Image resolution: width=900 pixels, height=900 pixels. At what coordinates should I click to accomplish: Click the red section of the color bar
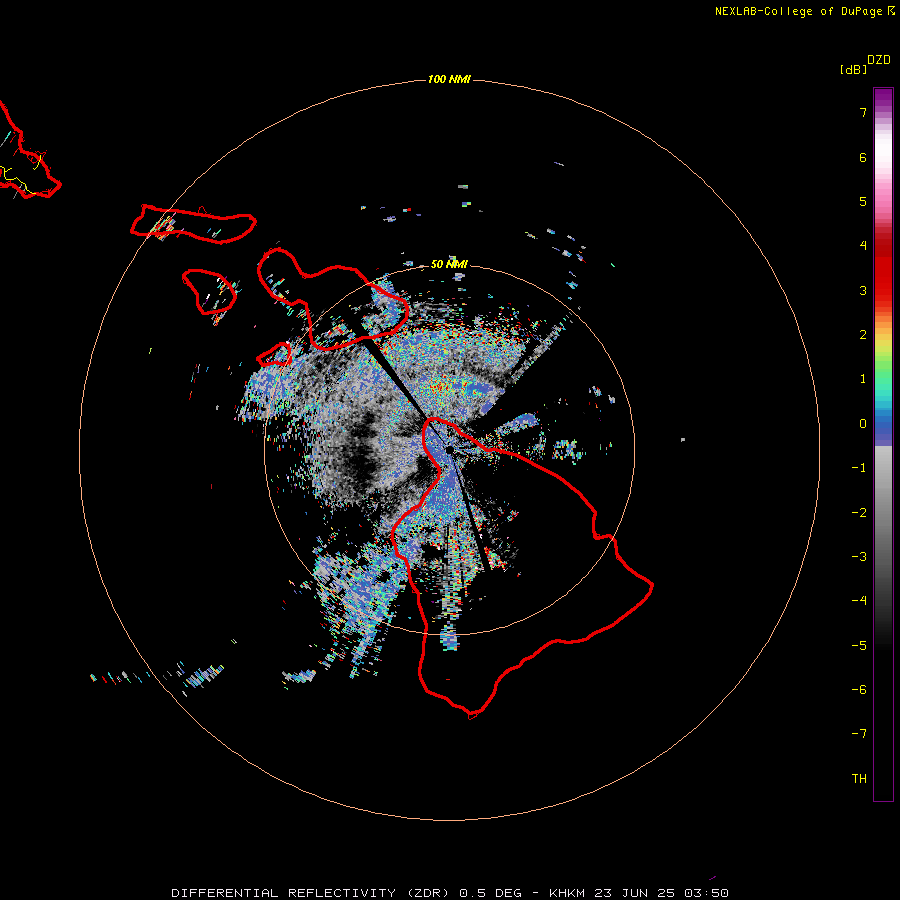[883, 270]
